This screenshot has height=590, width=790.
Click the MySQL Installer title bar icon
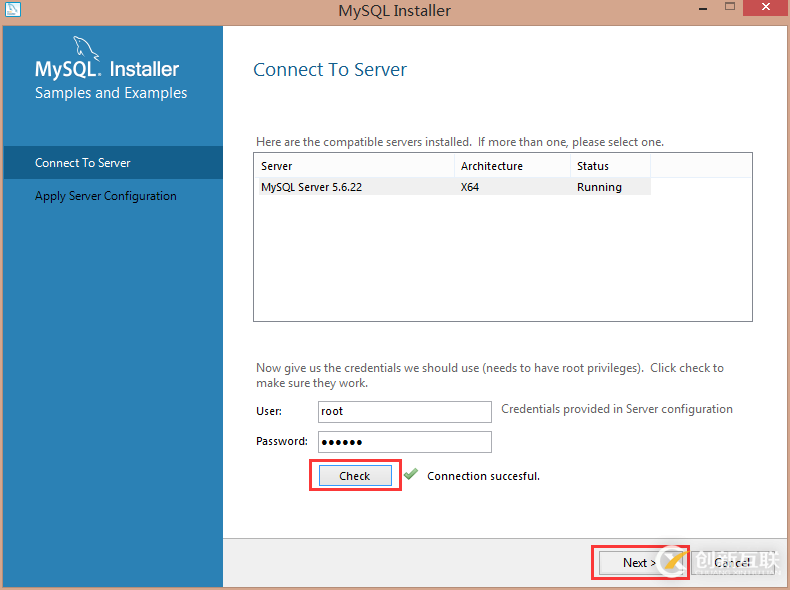point(12,9)
